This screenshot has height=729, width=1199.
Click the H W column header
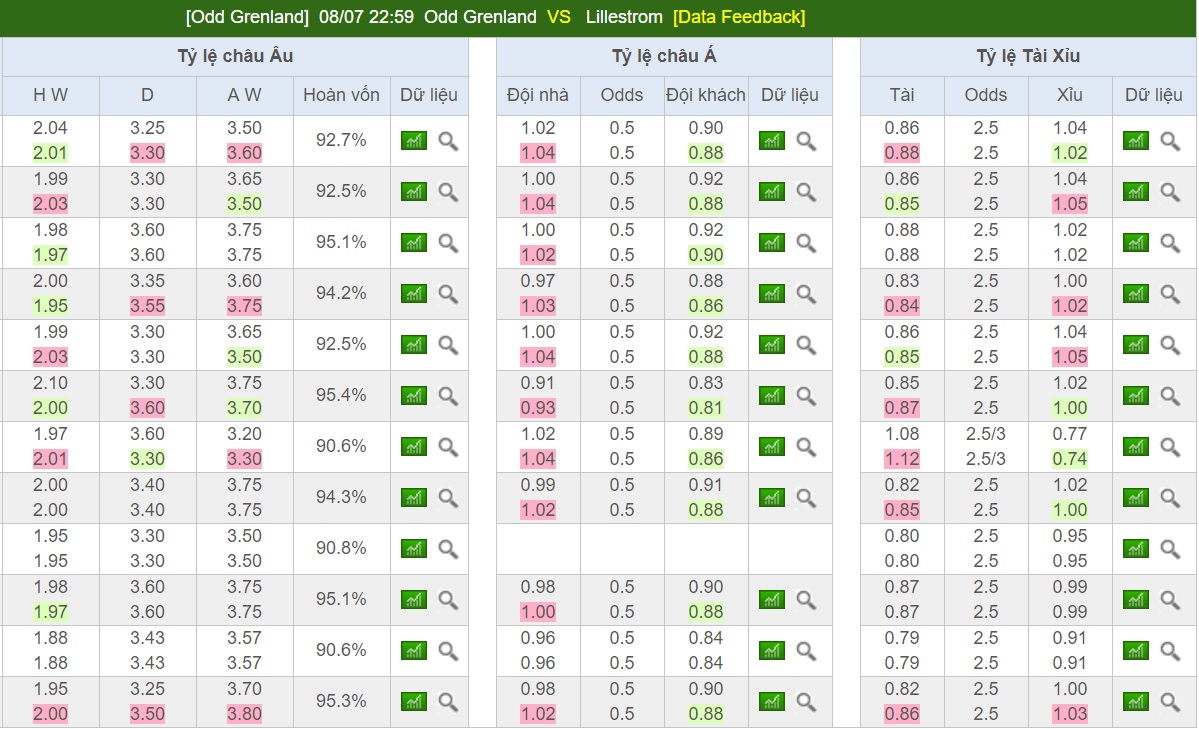[x=50, y=95]
